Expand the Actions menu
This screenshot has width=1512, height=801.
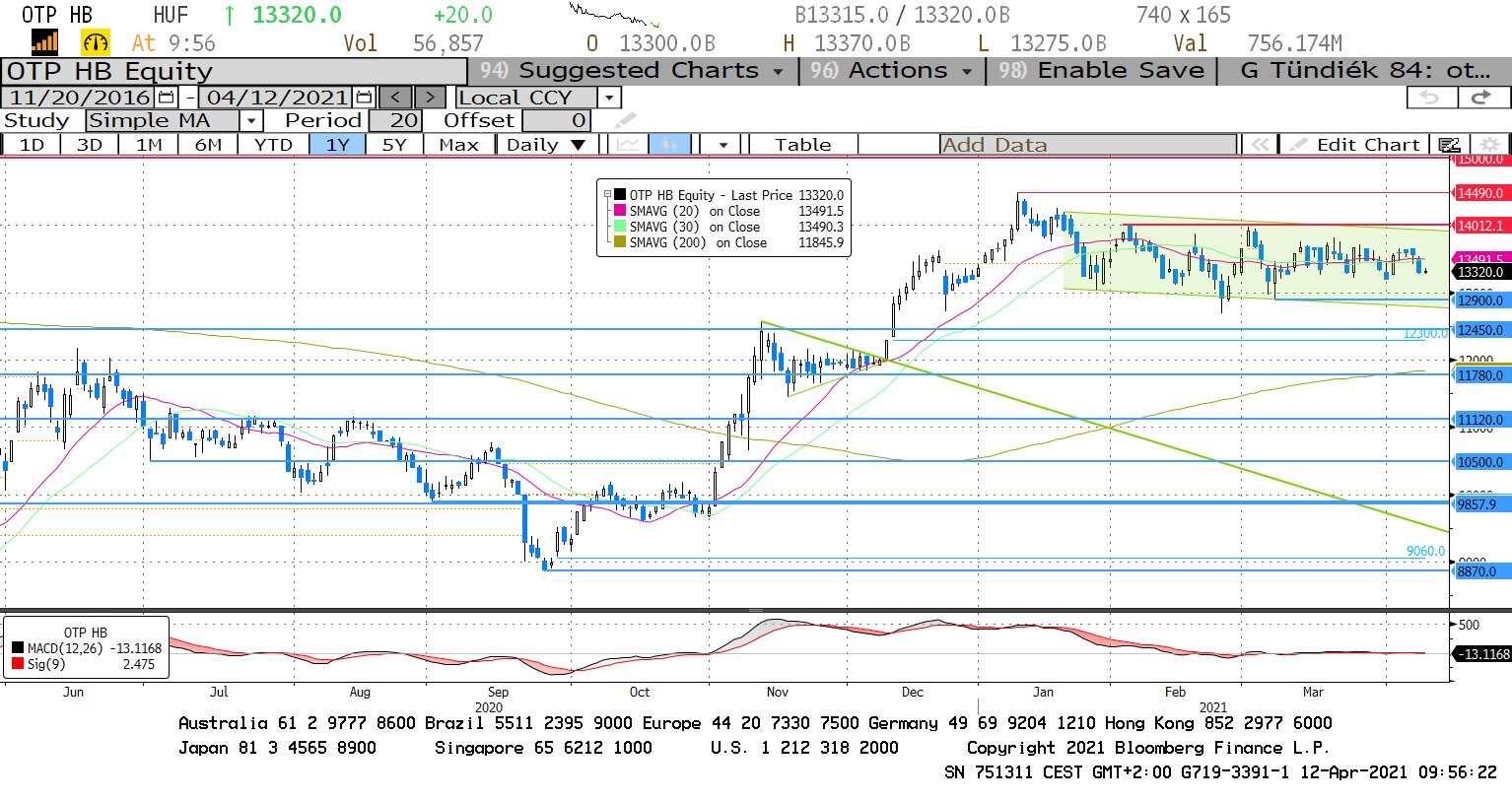point(890,71)
